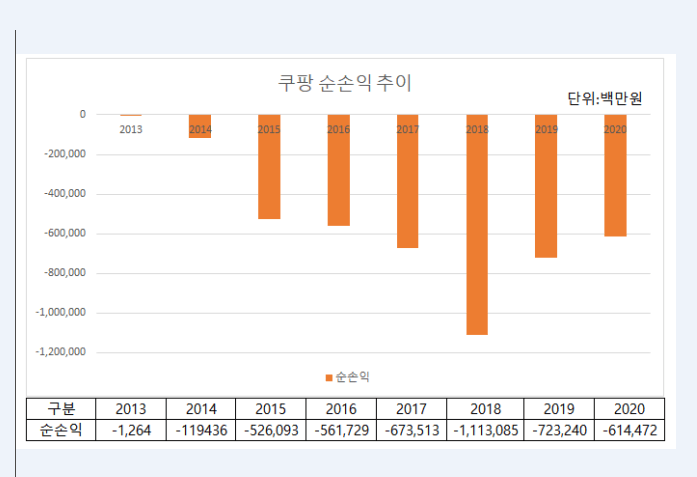Click the 구분 header cell
697x477 pixels.
coord(61,409)
